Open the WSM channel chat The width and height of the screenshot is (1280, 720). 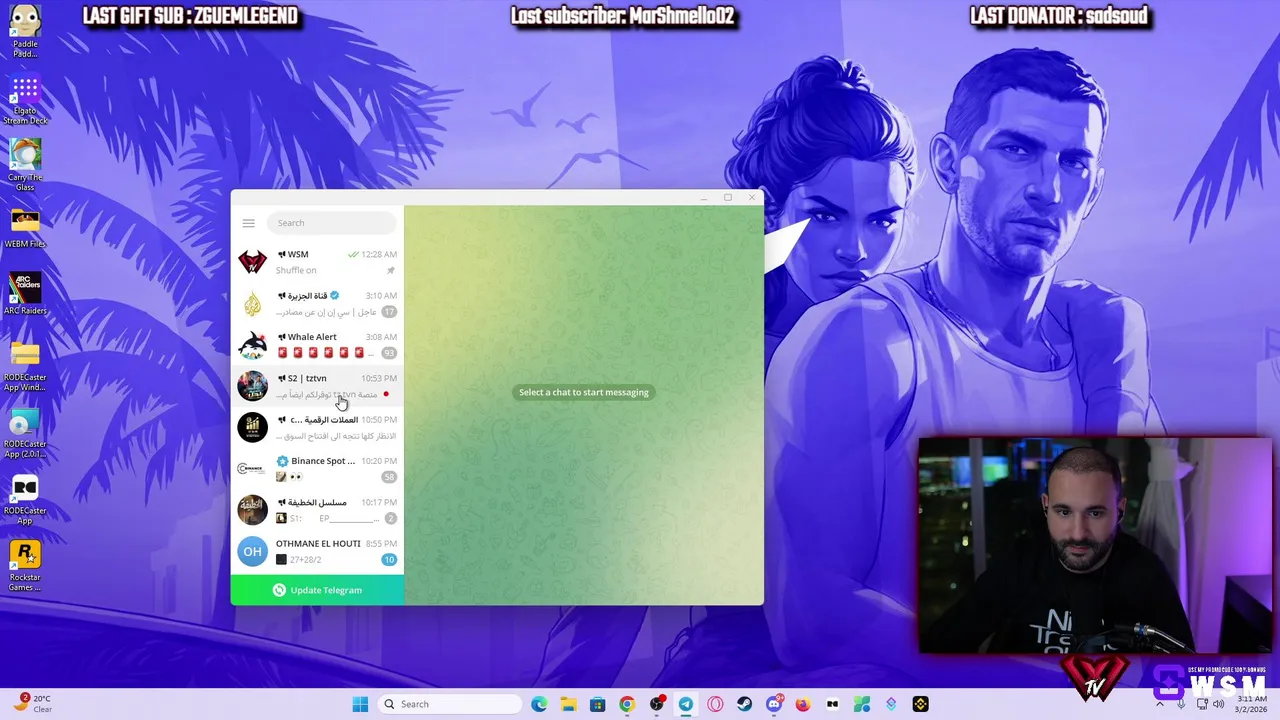(x=318, y=262)
